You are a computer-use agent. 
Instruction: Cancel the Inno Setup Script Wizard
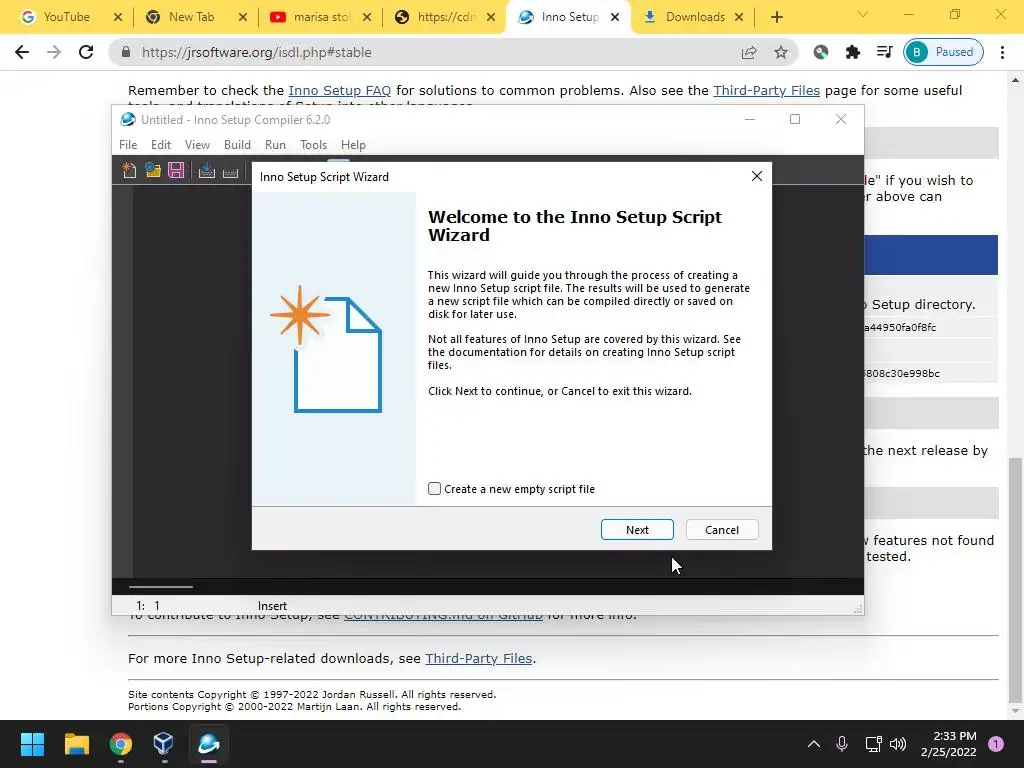click(x=722, y=530)
